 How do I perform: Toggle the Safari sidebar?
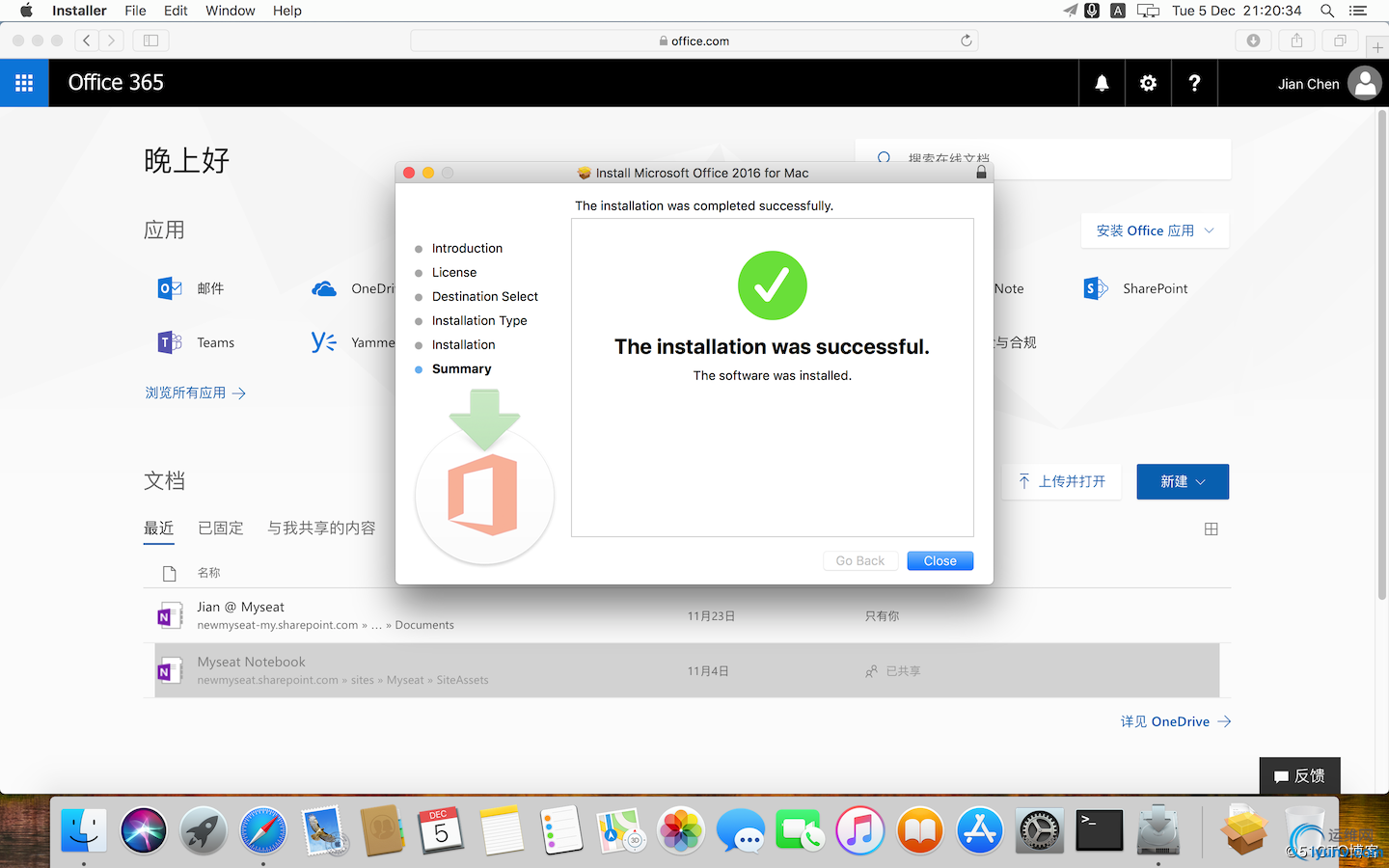point(150,41)
